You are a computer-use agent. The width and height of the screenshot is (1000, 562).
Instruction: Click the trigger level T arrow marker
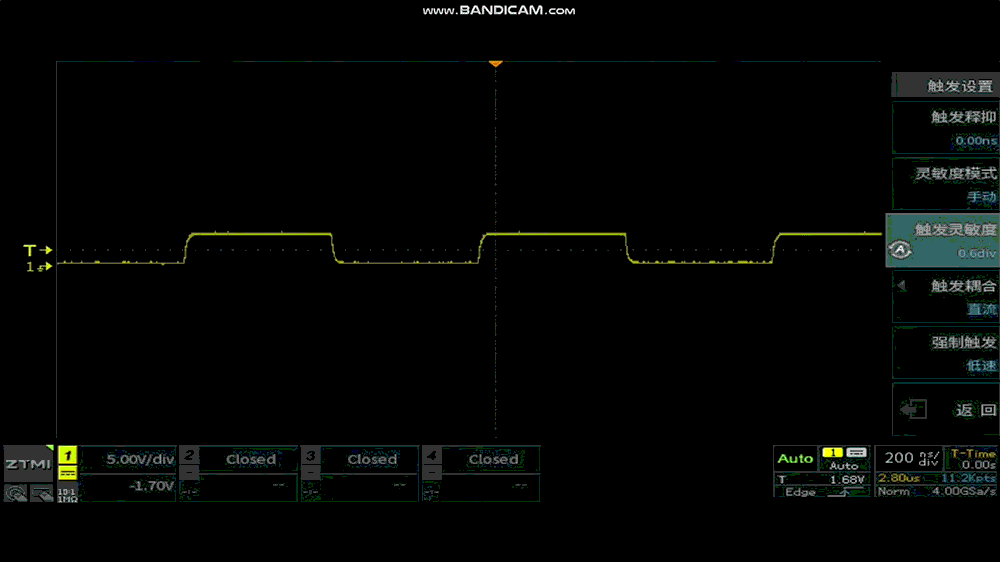(x=39, y=250)
